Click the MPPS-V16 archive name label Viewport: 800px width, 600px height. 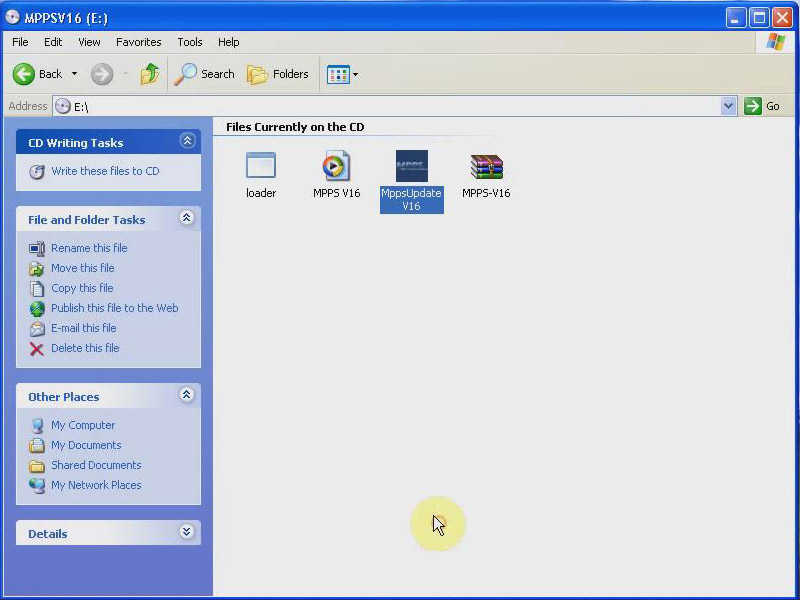(486, 193)
